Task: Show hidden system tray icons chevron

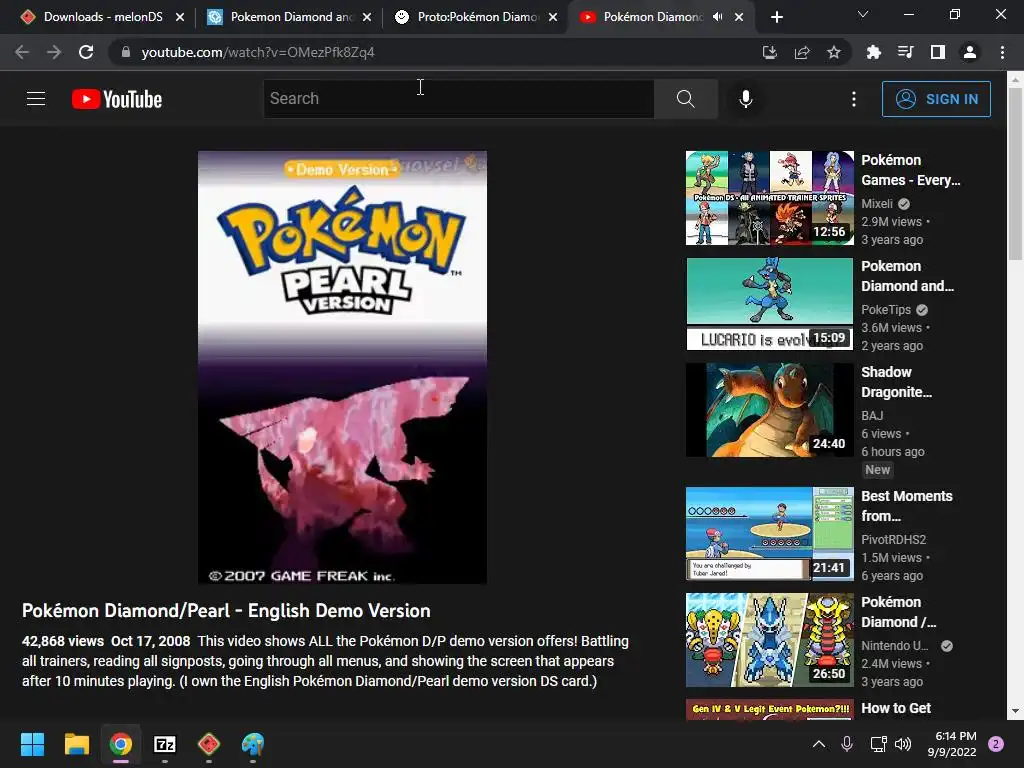Action: [818, 744]
